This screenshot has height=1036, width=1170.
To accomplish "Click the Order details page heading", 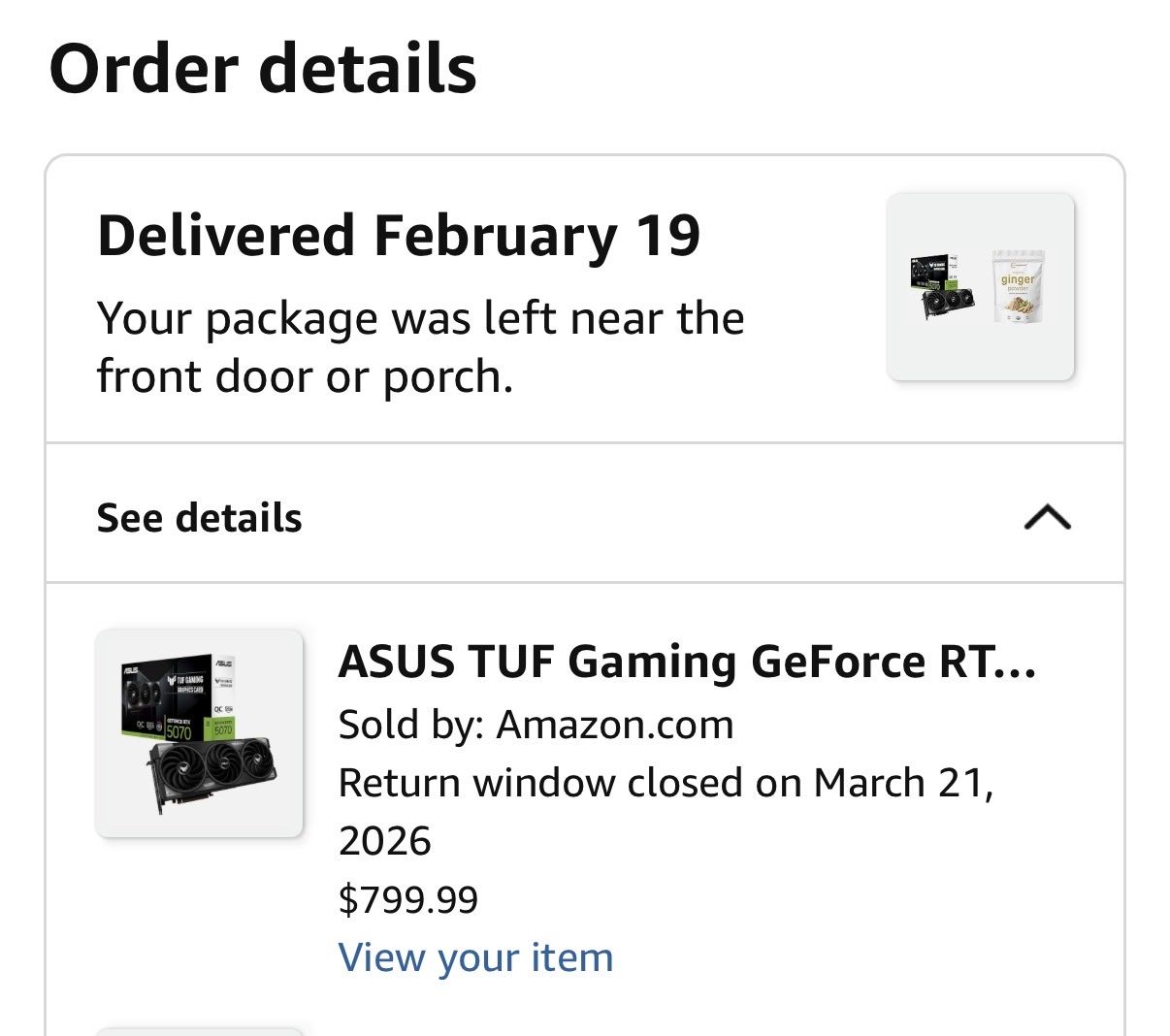I will pos(263,69).
